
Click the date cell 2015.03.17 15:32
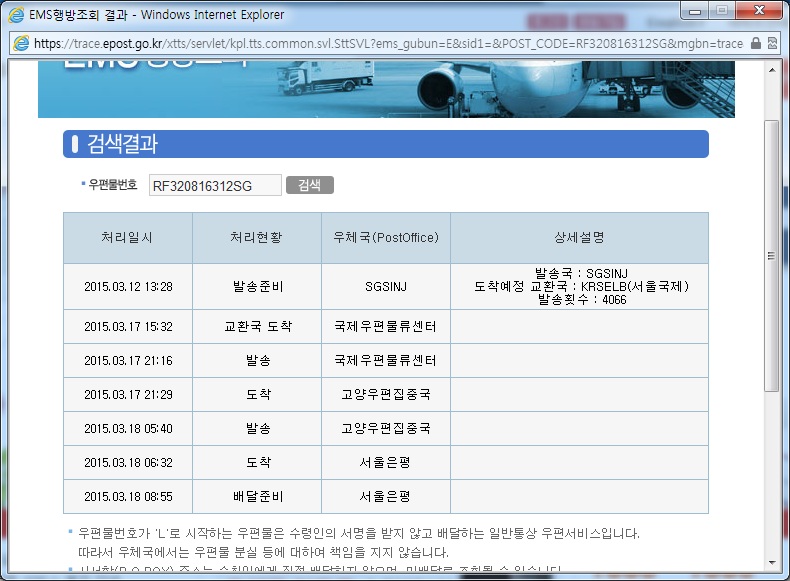(x=128, y=327)
